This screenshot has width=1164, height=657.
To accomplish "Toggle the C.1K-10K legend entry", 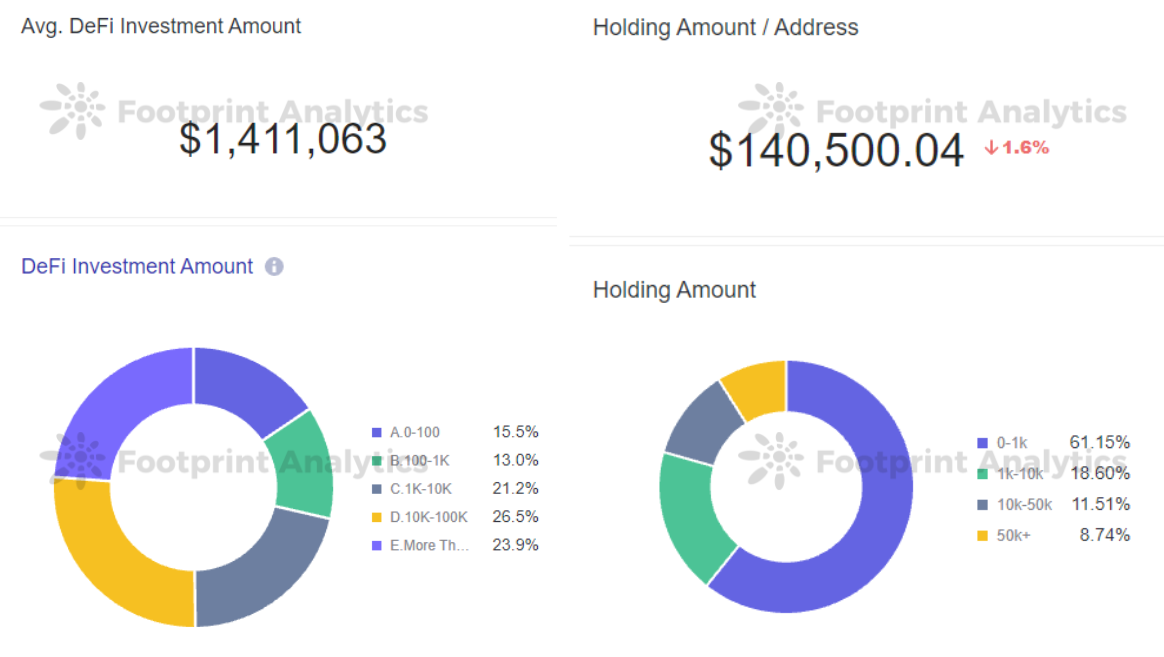I will pos(421,488).
